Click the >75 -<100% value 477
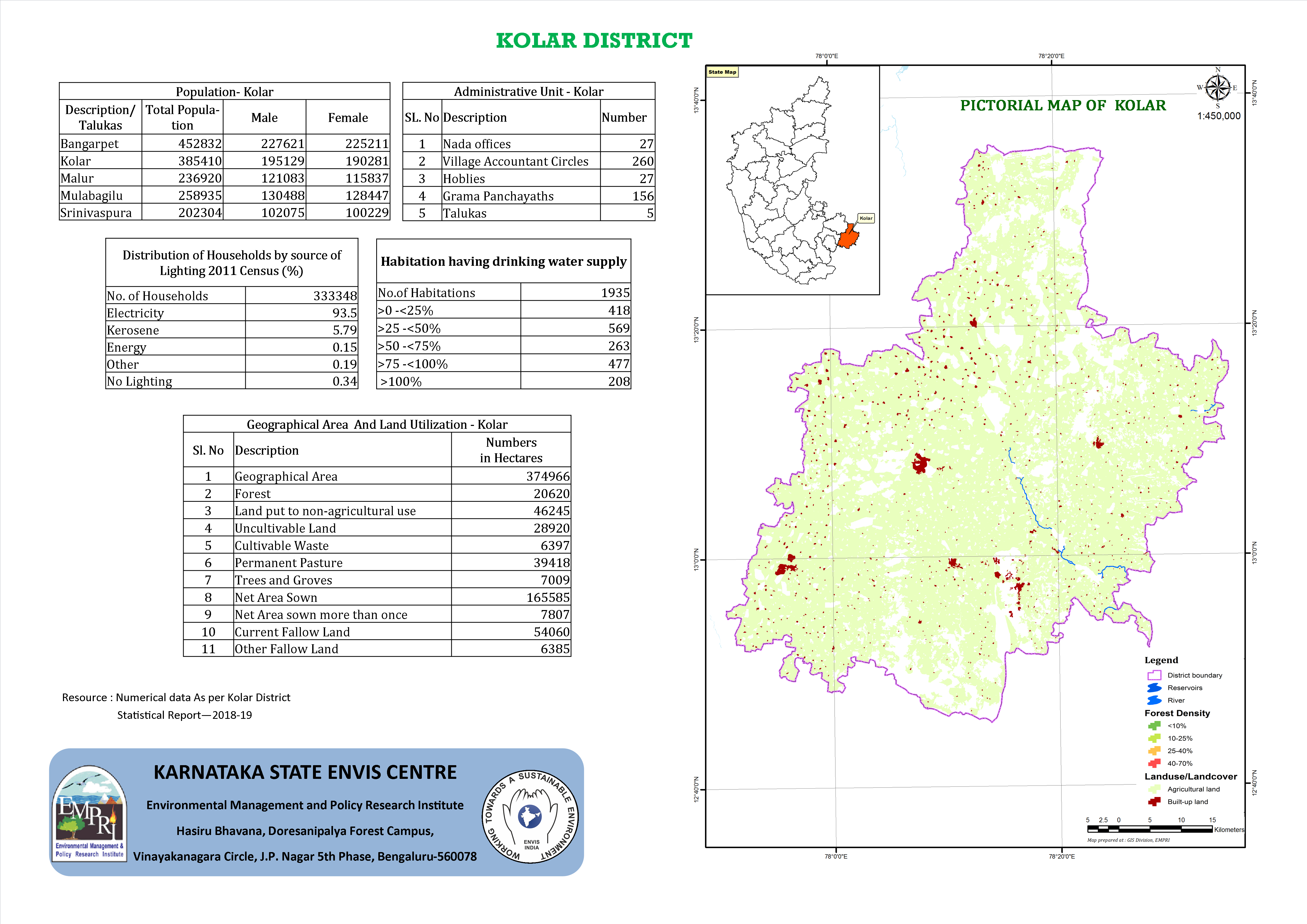 pos(619,364)
